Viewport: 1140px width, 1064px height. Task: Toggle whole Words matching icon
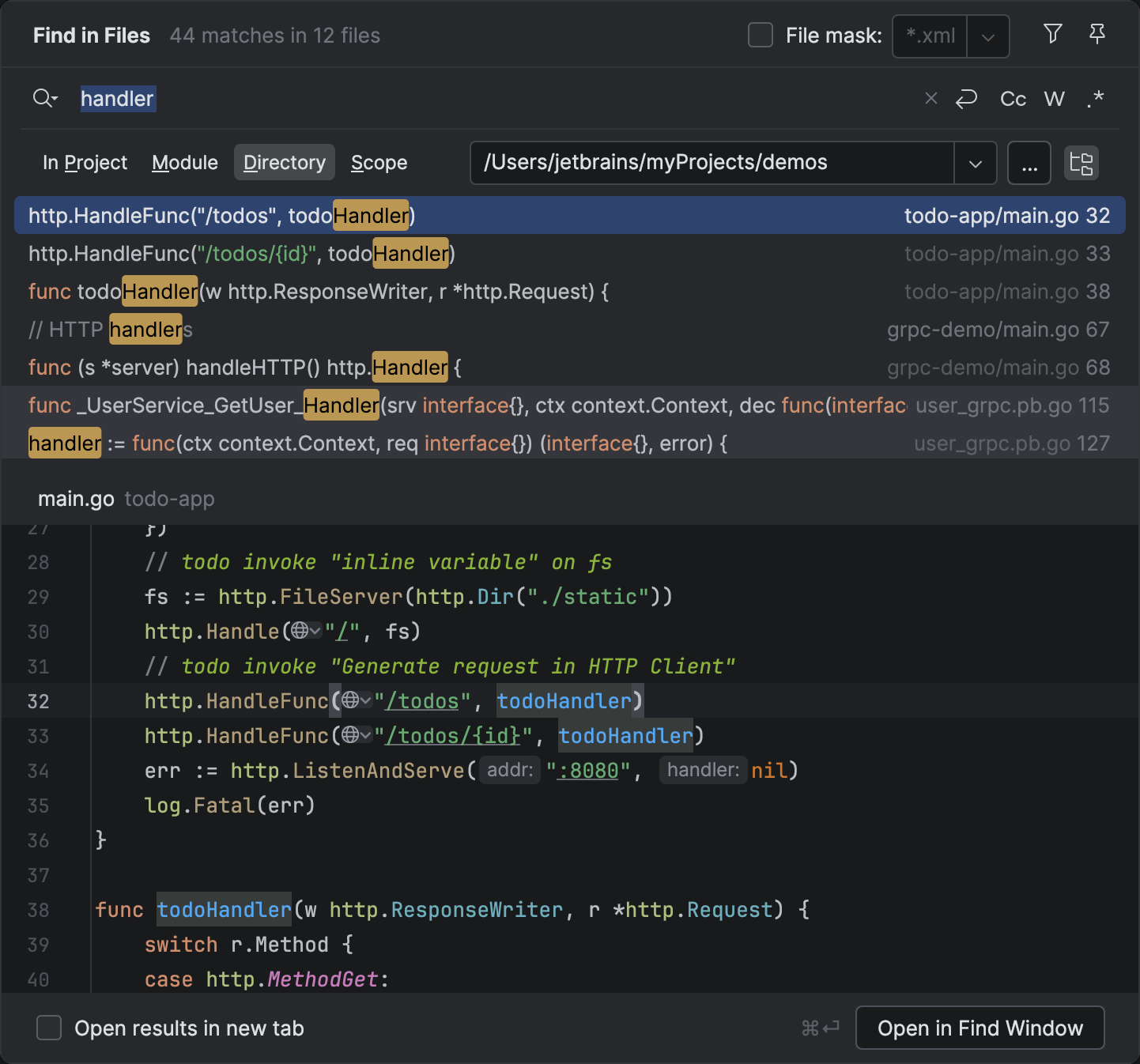[x=1054, y=99]
